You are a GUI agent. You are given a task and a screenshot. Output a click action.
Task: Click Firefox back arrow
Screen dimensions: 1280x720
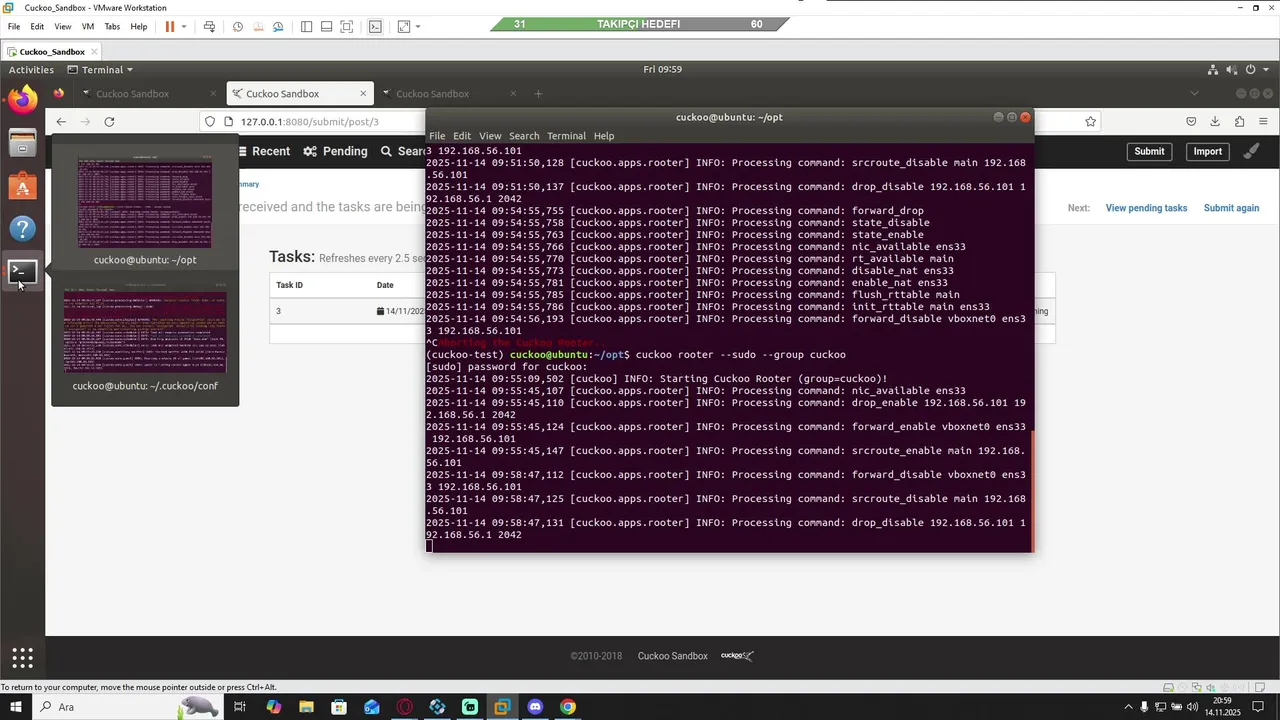pos(61,122)
